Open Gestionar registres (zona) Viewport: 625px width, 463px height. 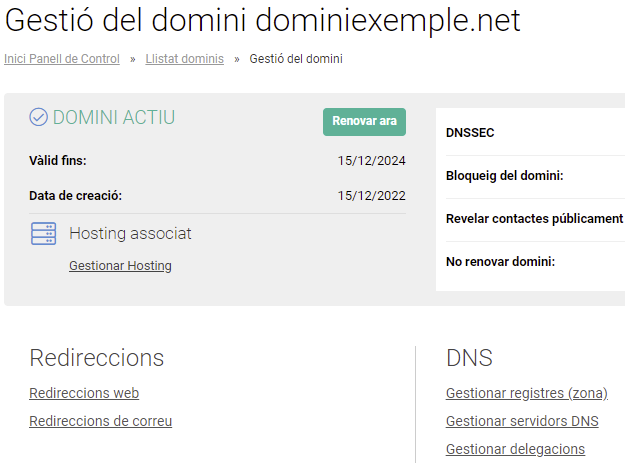pos(526,393)
